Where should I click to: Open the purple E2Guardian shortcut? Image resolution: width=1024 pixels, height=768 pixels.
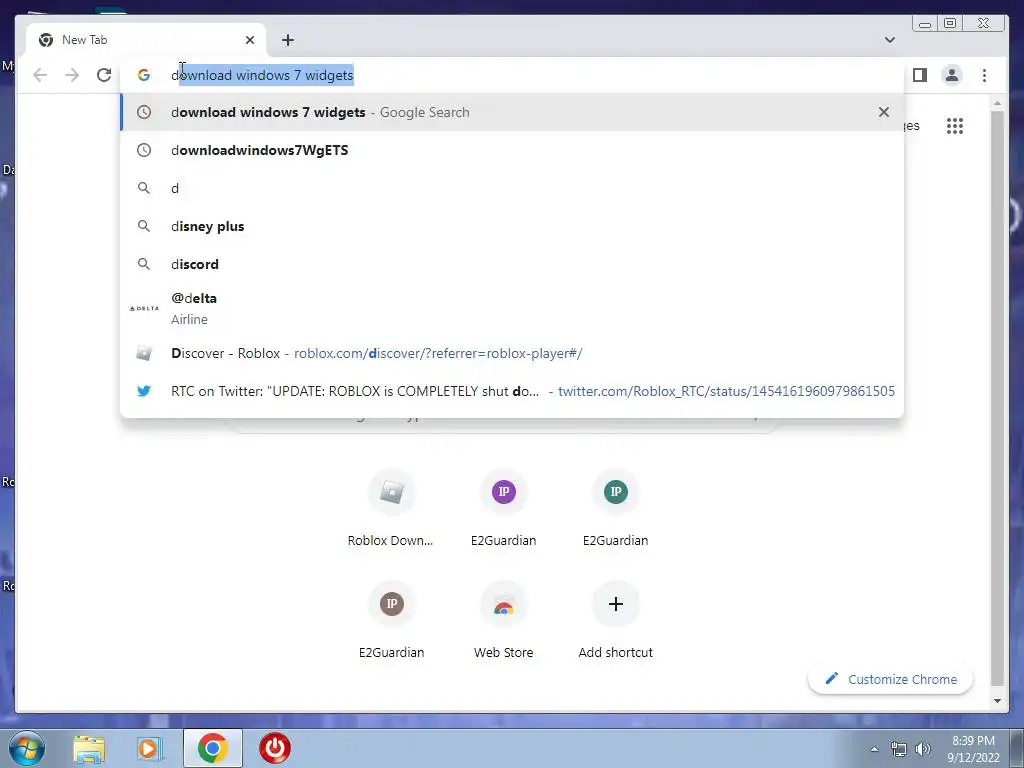(x=504, y=509)
